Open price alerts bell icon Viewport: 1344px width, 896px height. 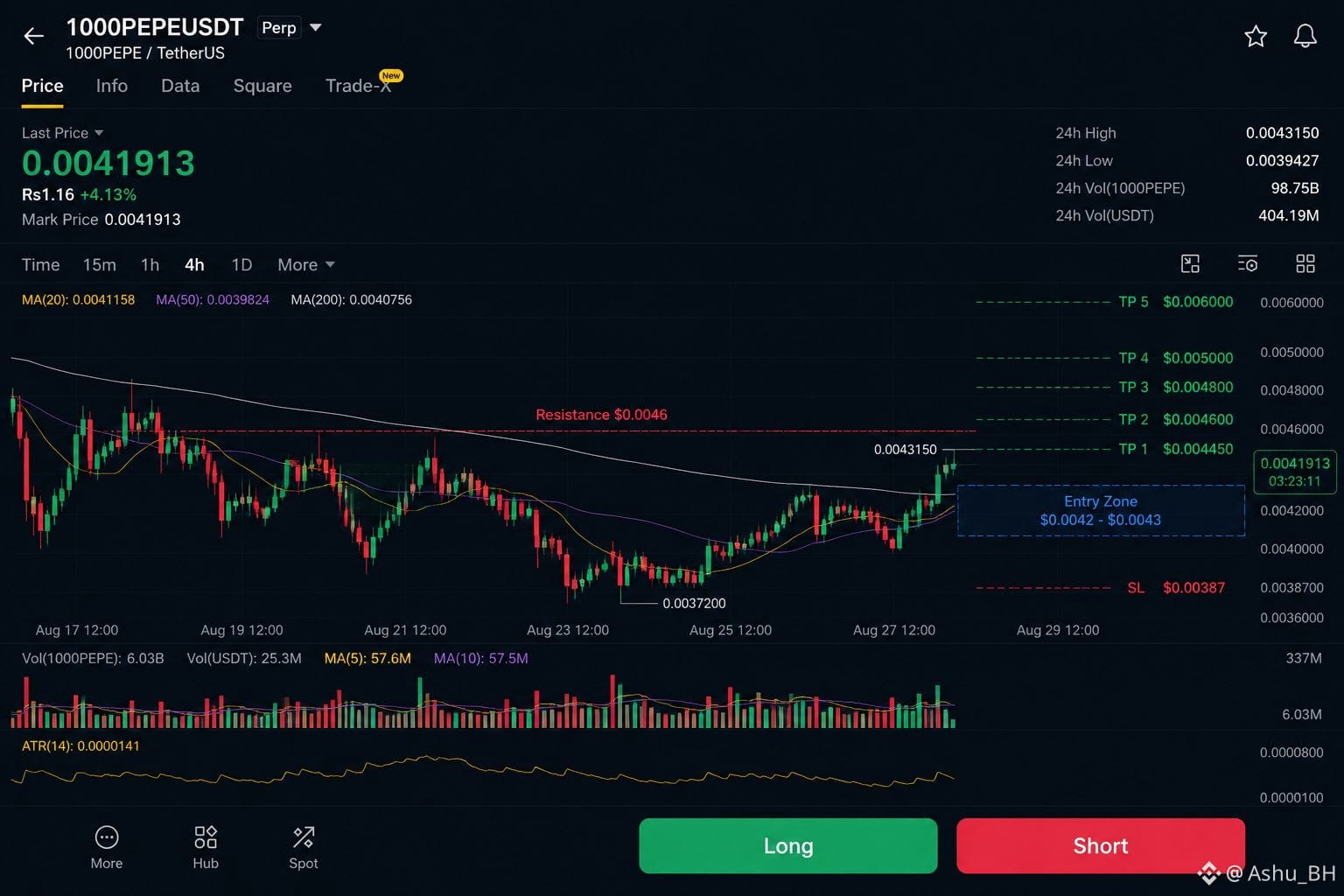[1305, 36]
